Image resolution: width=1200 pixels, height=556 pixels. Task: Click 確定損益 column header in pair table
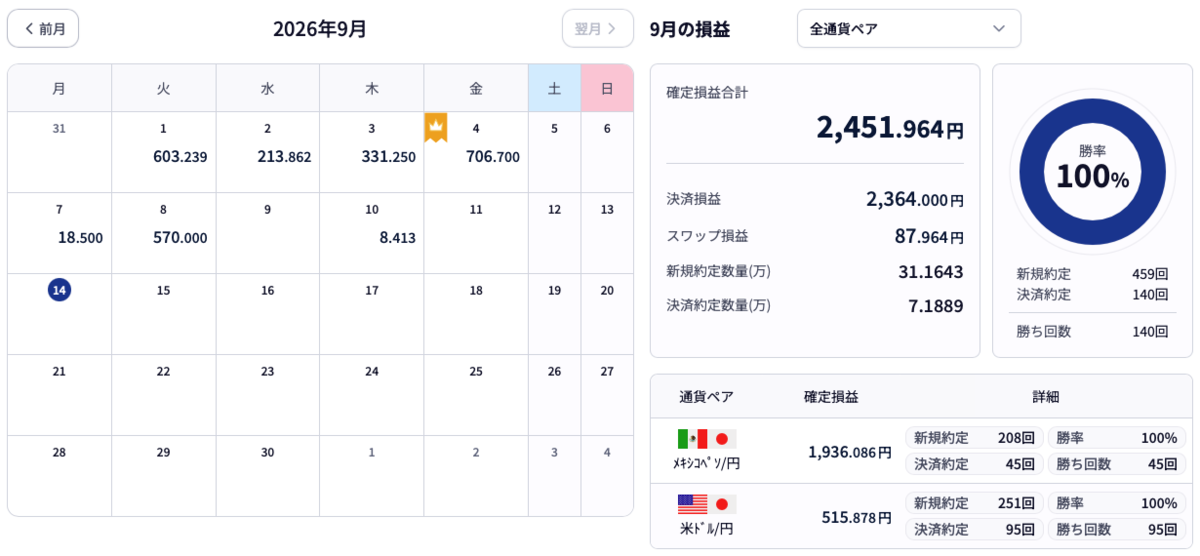click(x=831, y=397)
